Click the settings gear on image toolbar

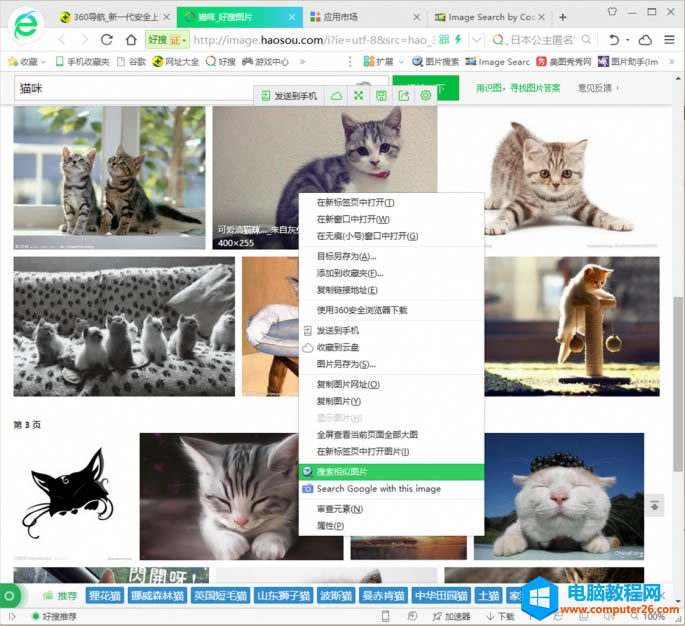pos(426,96)
